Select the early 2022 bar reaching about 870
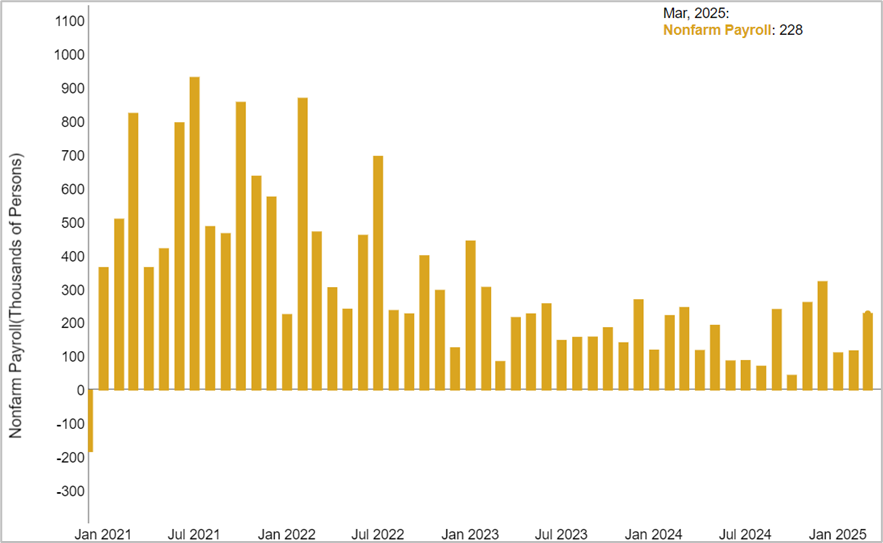Image resolution: width=883 pixels, height=543 pixels. click(302, 244)
